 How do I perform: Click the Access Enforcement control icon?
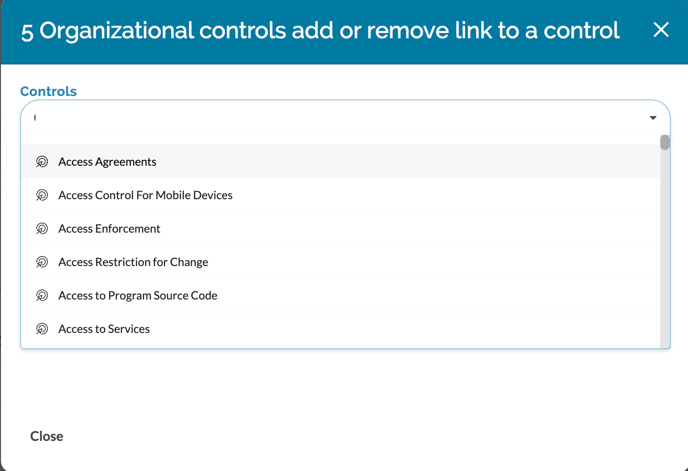[x=42, y=229]
